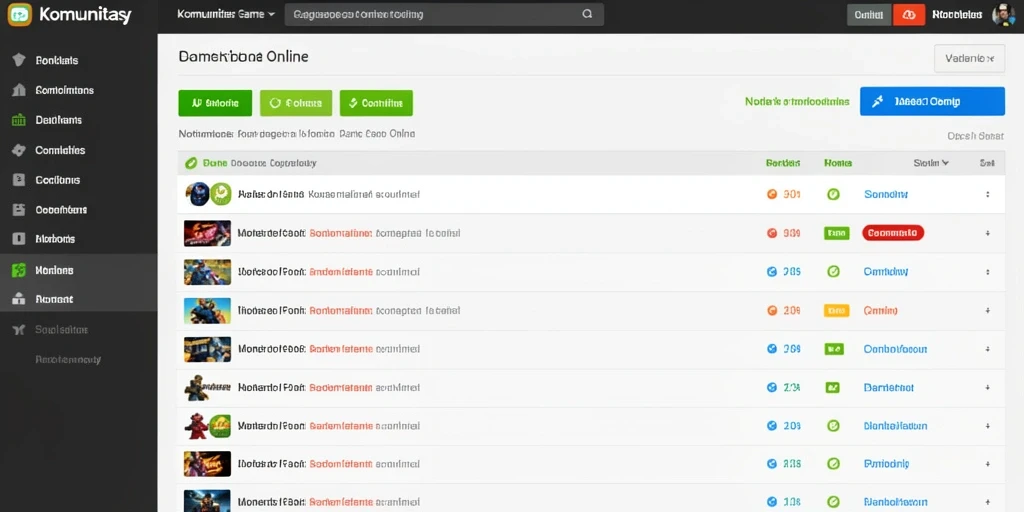Open kebab menu in Sonodw row

pos(987,194)
